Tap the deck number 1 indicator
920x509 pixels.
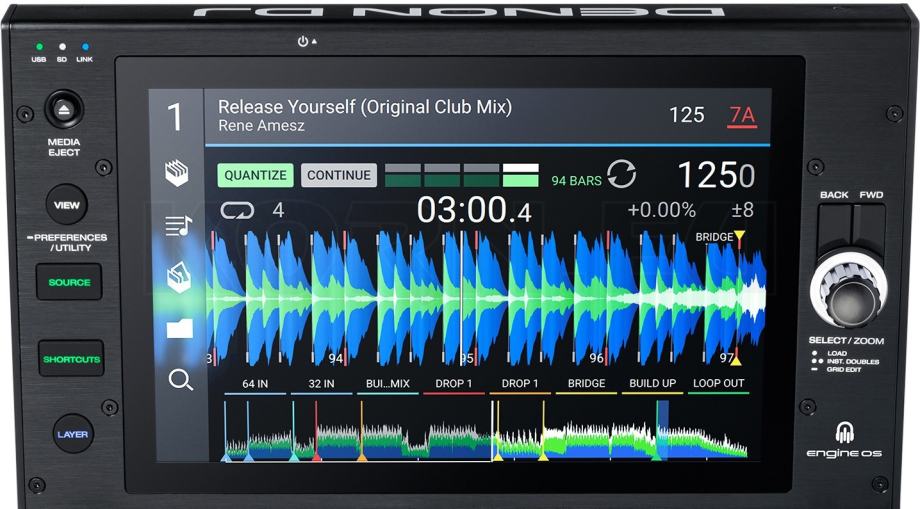pos(175,117)
